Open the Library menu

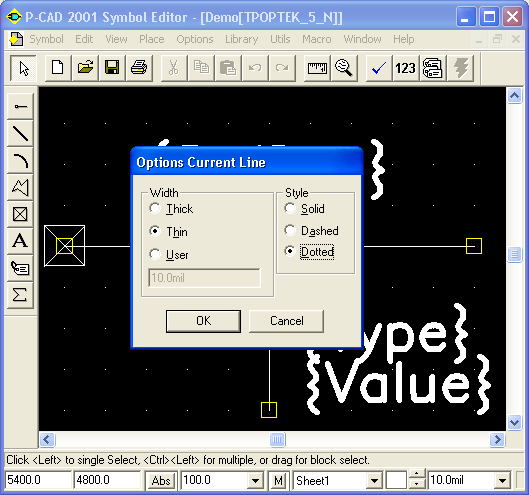click(x=242, y=39)
